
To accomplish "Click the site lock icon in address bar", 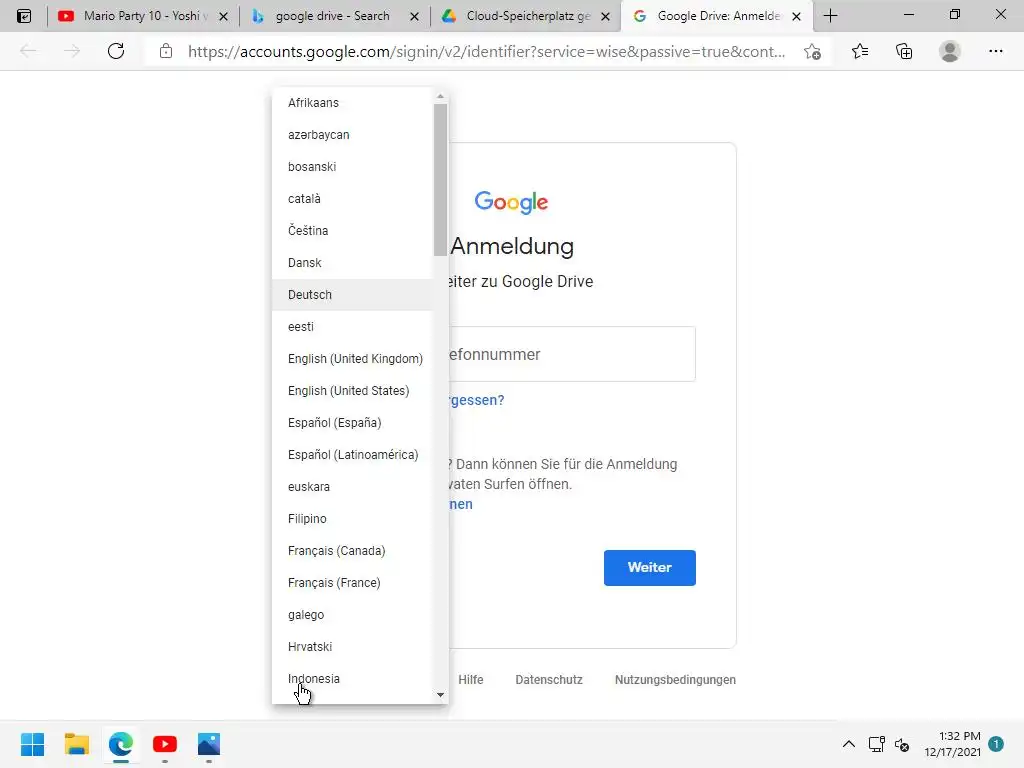I will click(166, 52).
